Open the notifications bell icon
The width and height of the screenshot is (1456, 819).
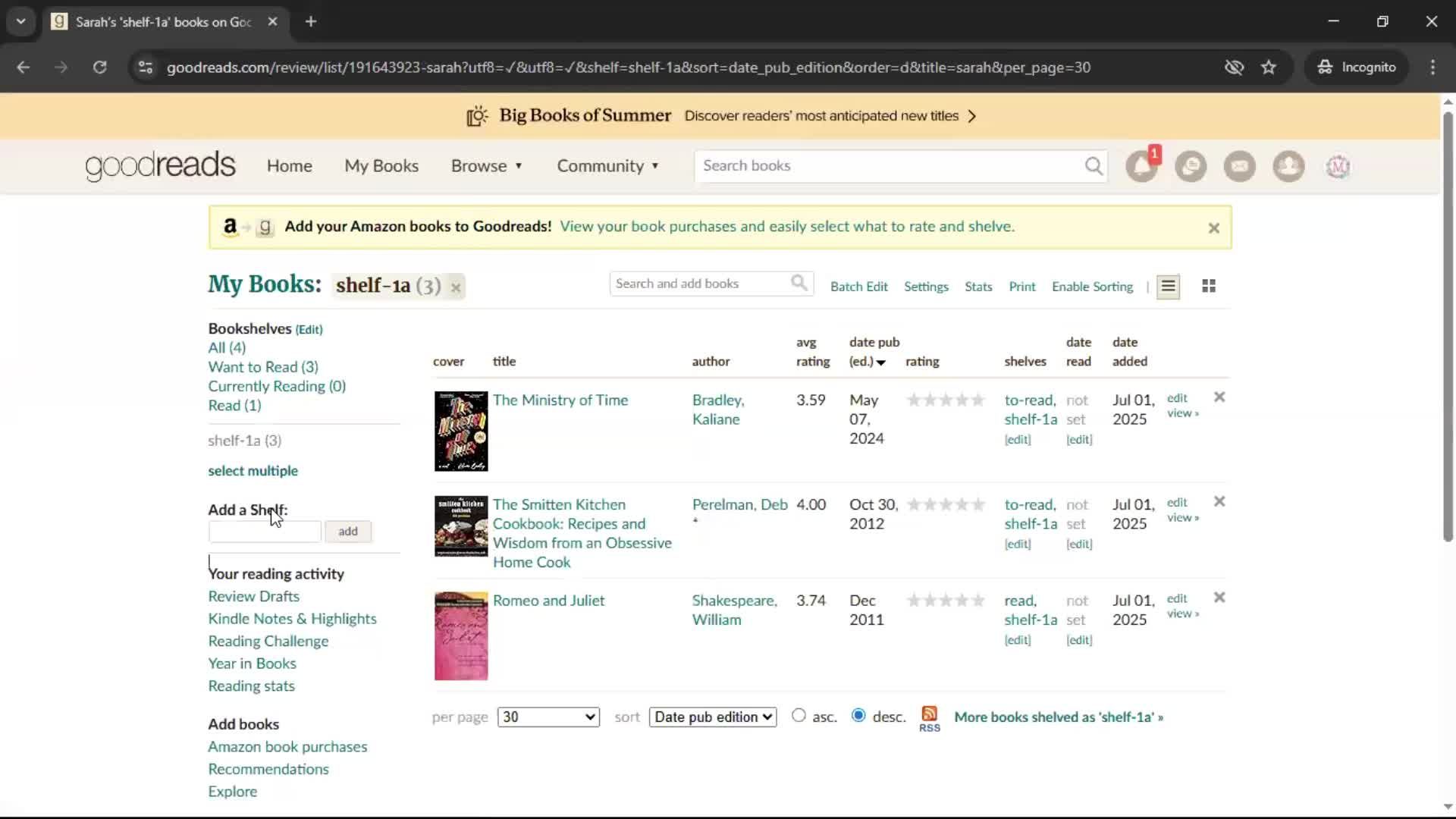(x=1141, y=166)
